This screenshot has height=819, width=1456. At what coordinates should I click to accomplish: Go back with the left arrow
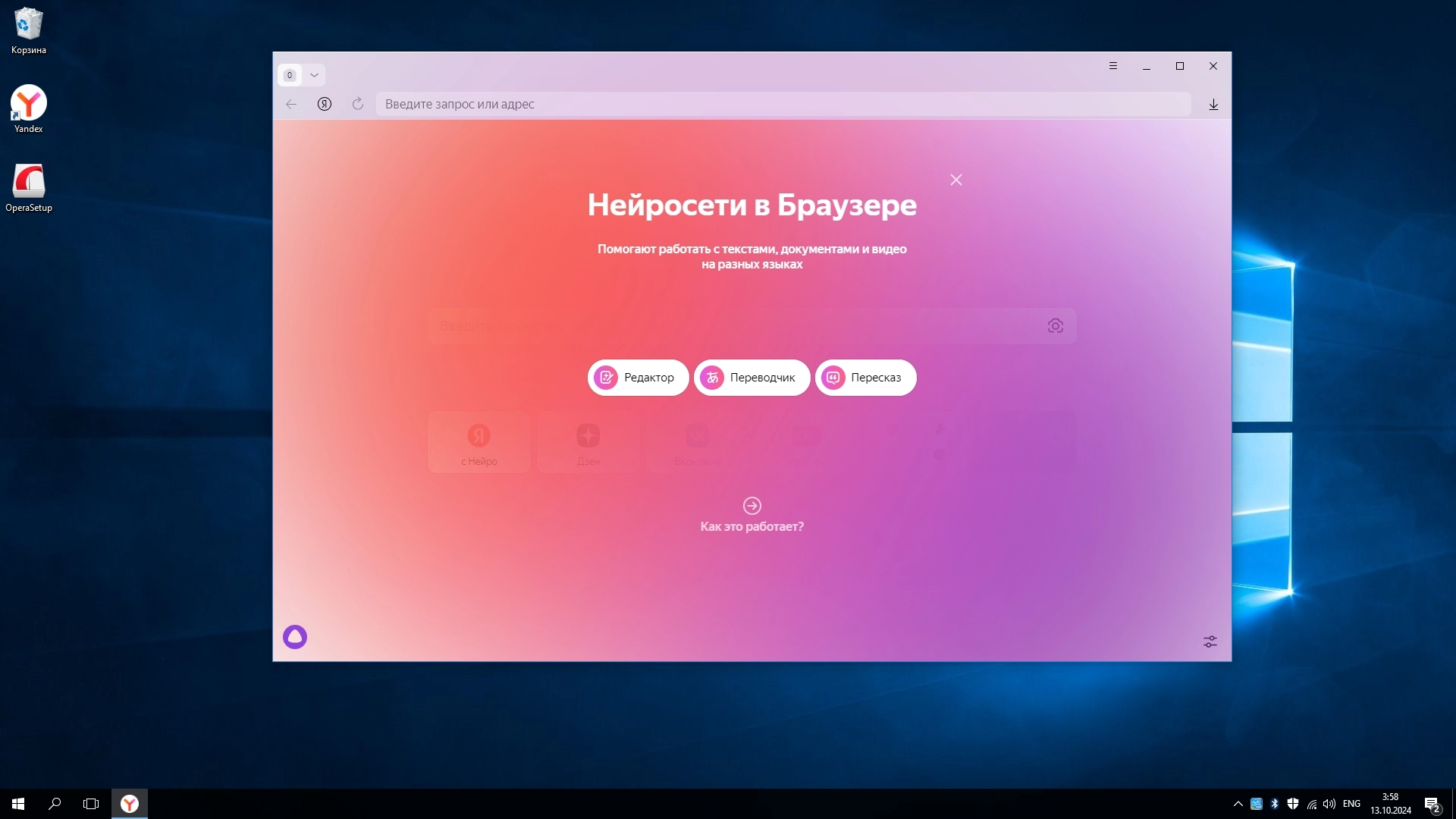pos(291,104)
